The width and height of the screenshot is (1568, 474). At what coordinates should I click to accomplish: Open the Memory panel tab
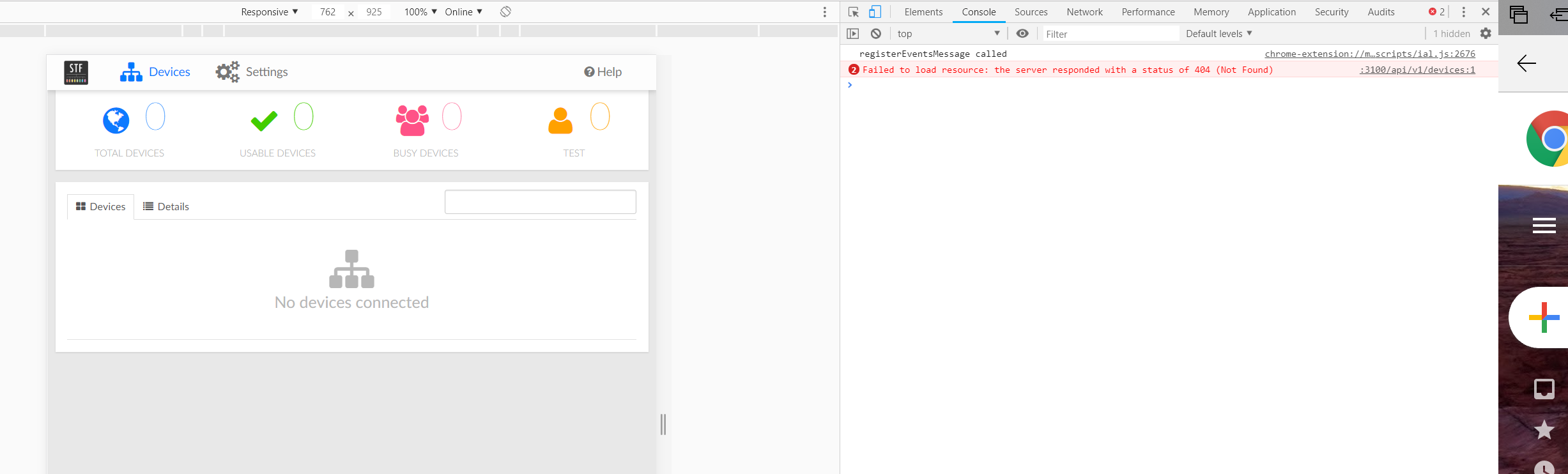pos(1211,12)
